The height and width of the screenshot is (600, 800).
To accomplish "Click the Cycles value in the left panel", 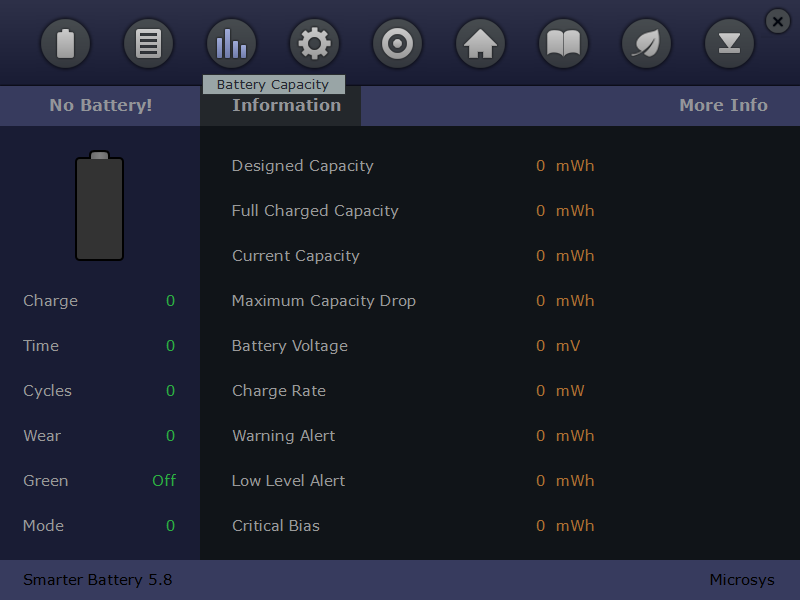I will click(170, 391).
